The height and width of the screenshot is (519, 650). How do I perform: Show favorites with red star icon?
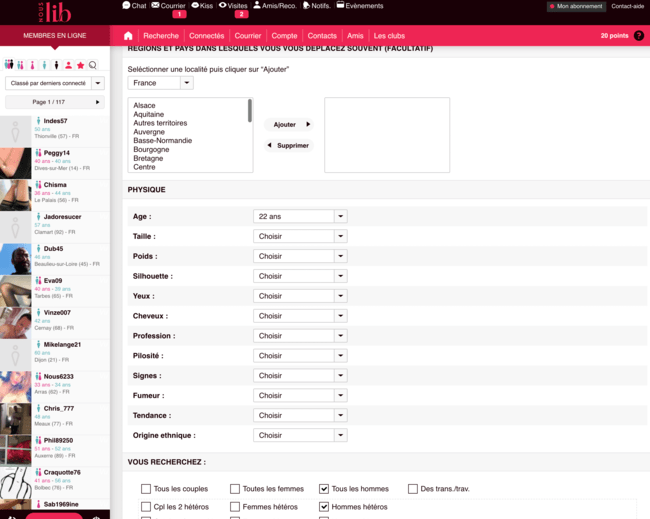[x=80, y=65]
